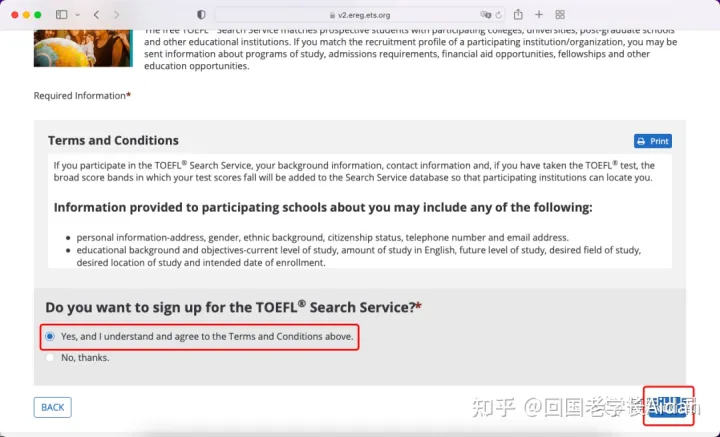Click the educational background bullet text
This screenshot has height=437, width=720.
click(x=359, y=256)
